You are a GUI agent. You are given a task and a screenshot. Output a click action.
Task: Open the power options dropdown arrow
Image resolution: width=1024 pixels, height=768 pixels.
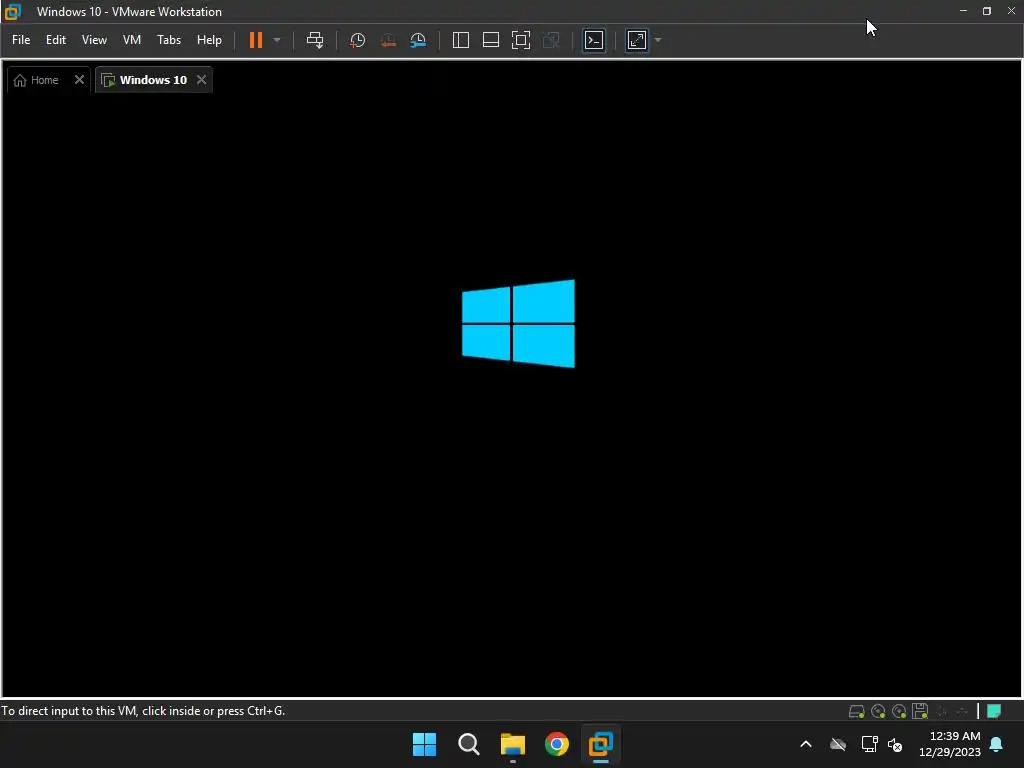(277, 40)
